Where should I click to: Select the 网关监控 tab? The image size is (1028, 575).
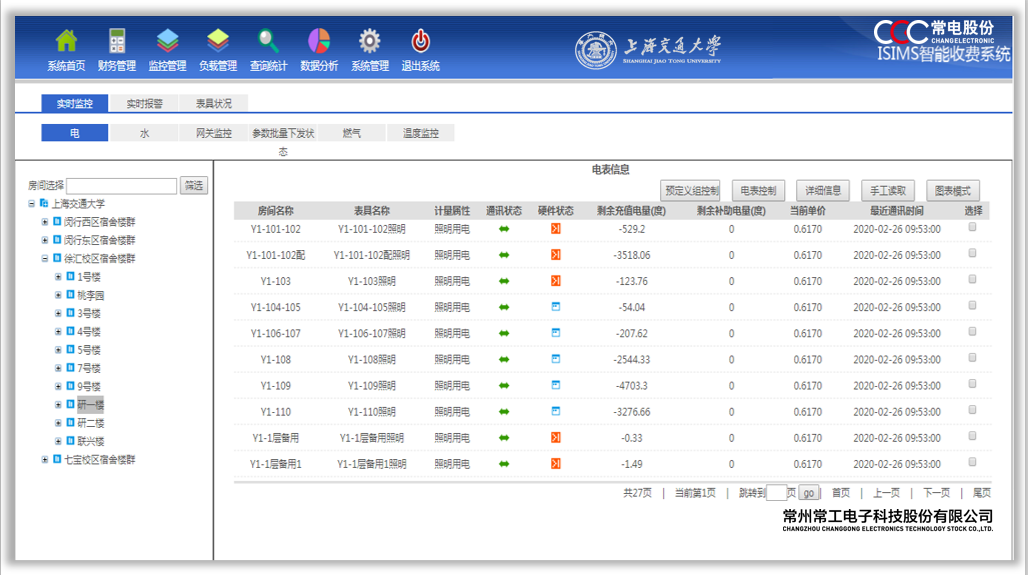click(x=213, y=133)
